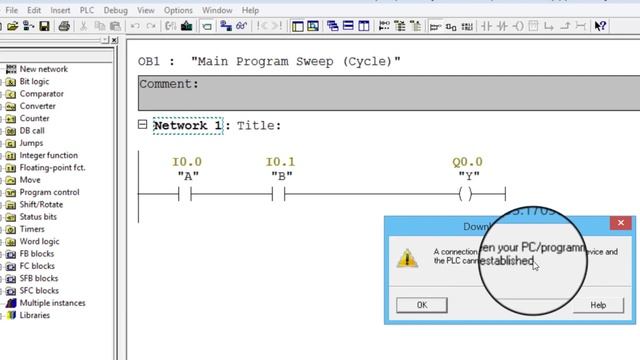Close the Download dialog with the red X
The image size is (640, 360).
coord(621,223)
